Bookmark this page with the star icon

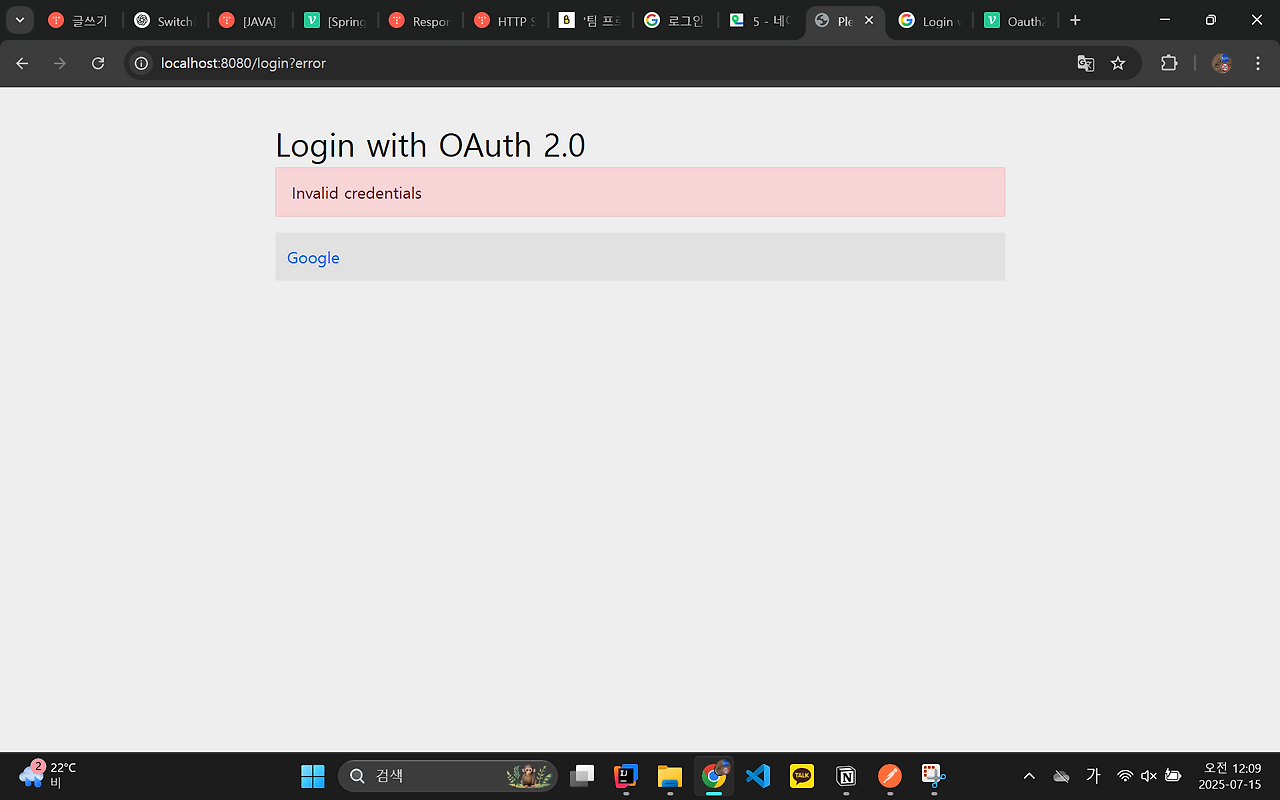tap(1118, 63)
